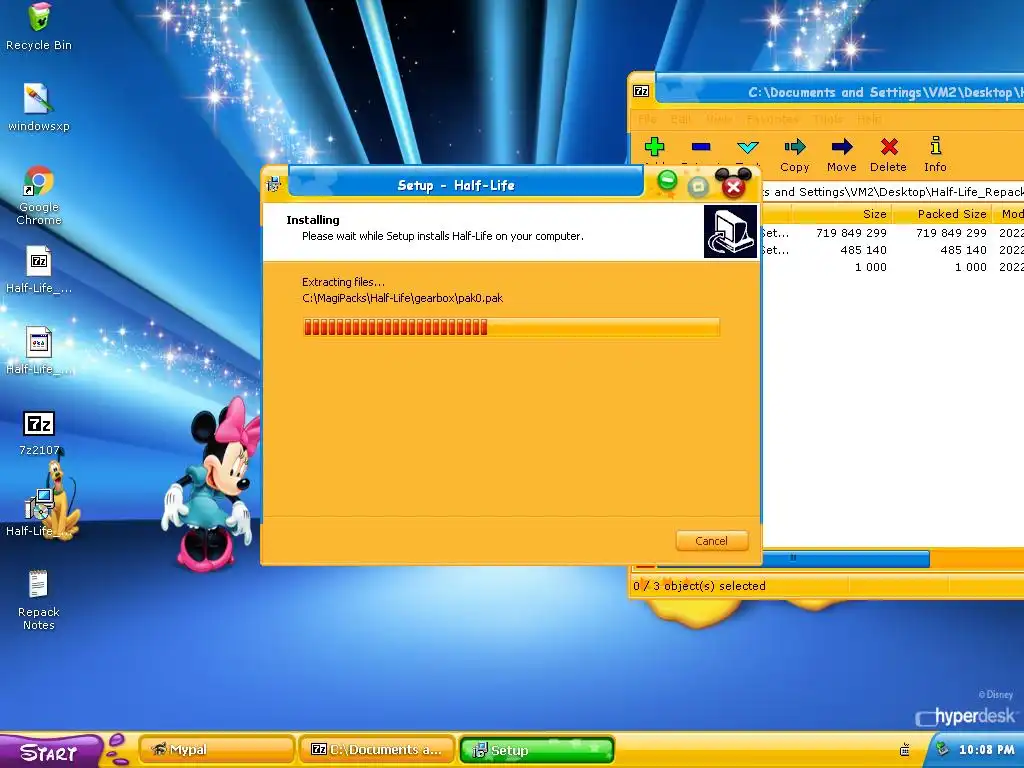Click the 10:08 PM clock
Viewport: 1024px width, 768px height.
click(986, 750)
